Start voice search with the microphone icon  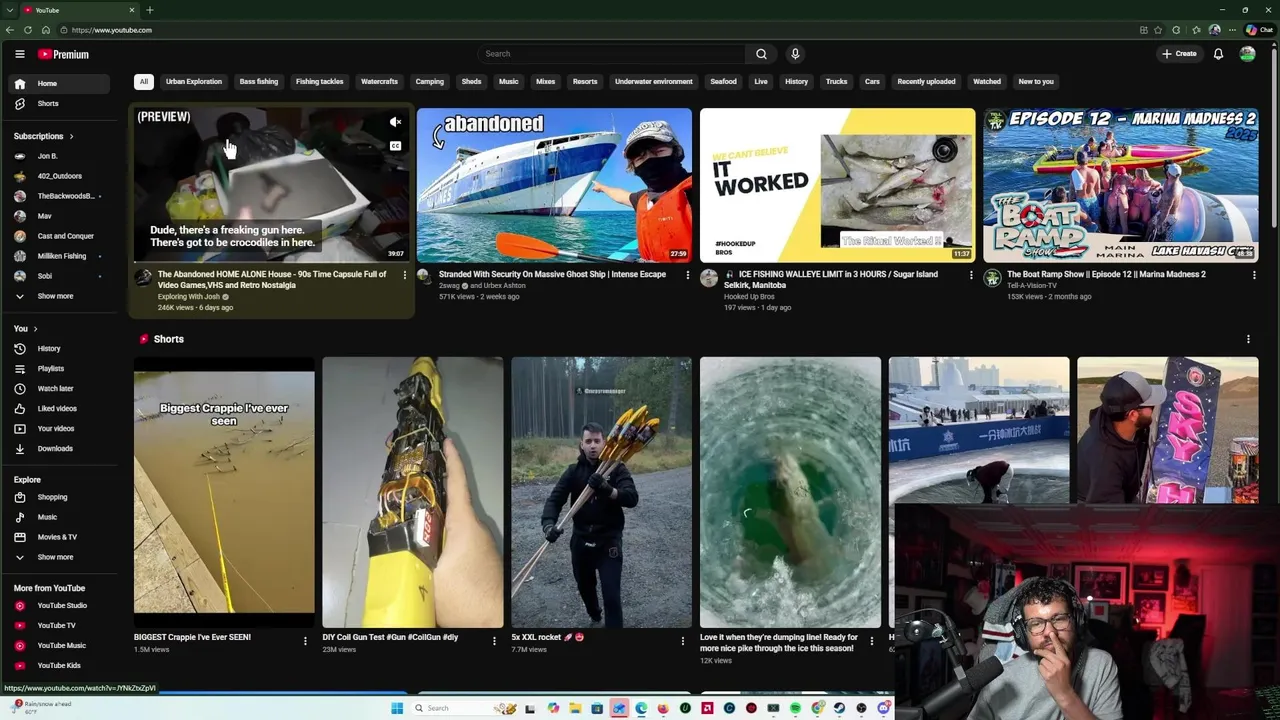[x=795, y=54]
